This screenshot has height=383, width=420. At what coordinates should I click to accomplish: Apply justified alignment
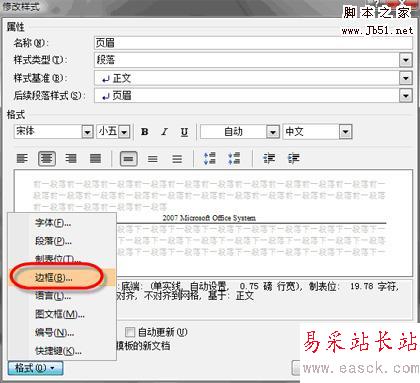click(x=95, y=159)
